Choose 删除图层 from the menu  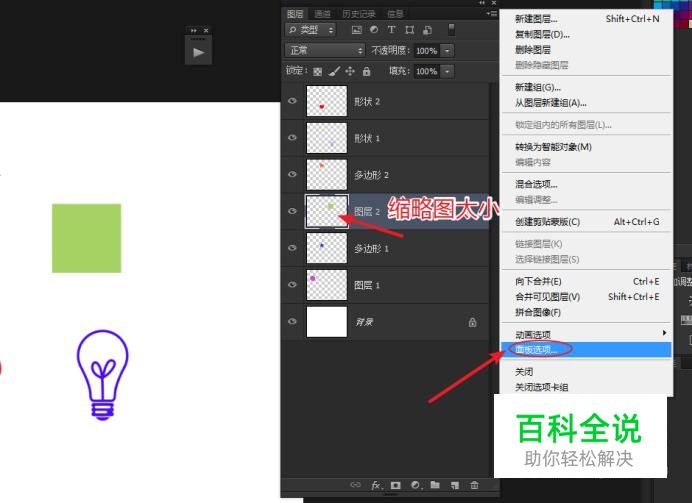586,50
